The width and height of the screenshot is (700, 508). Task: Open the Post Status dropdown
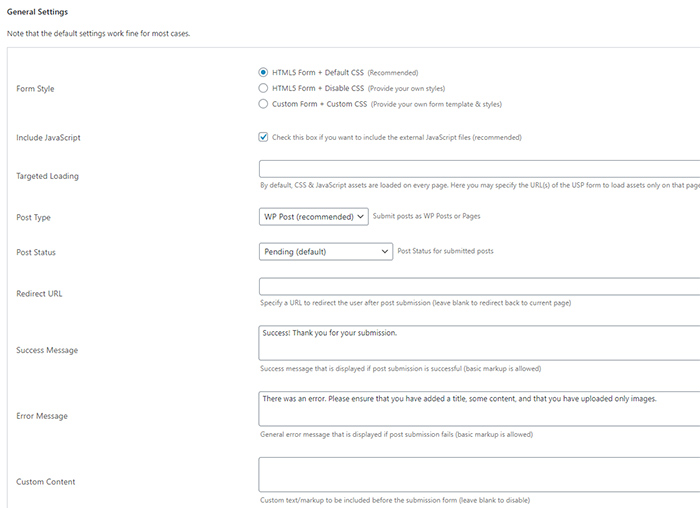click(325, 252)
